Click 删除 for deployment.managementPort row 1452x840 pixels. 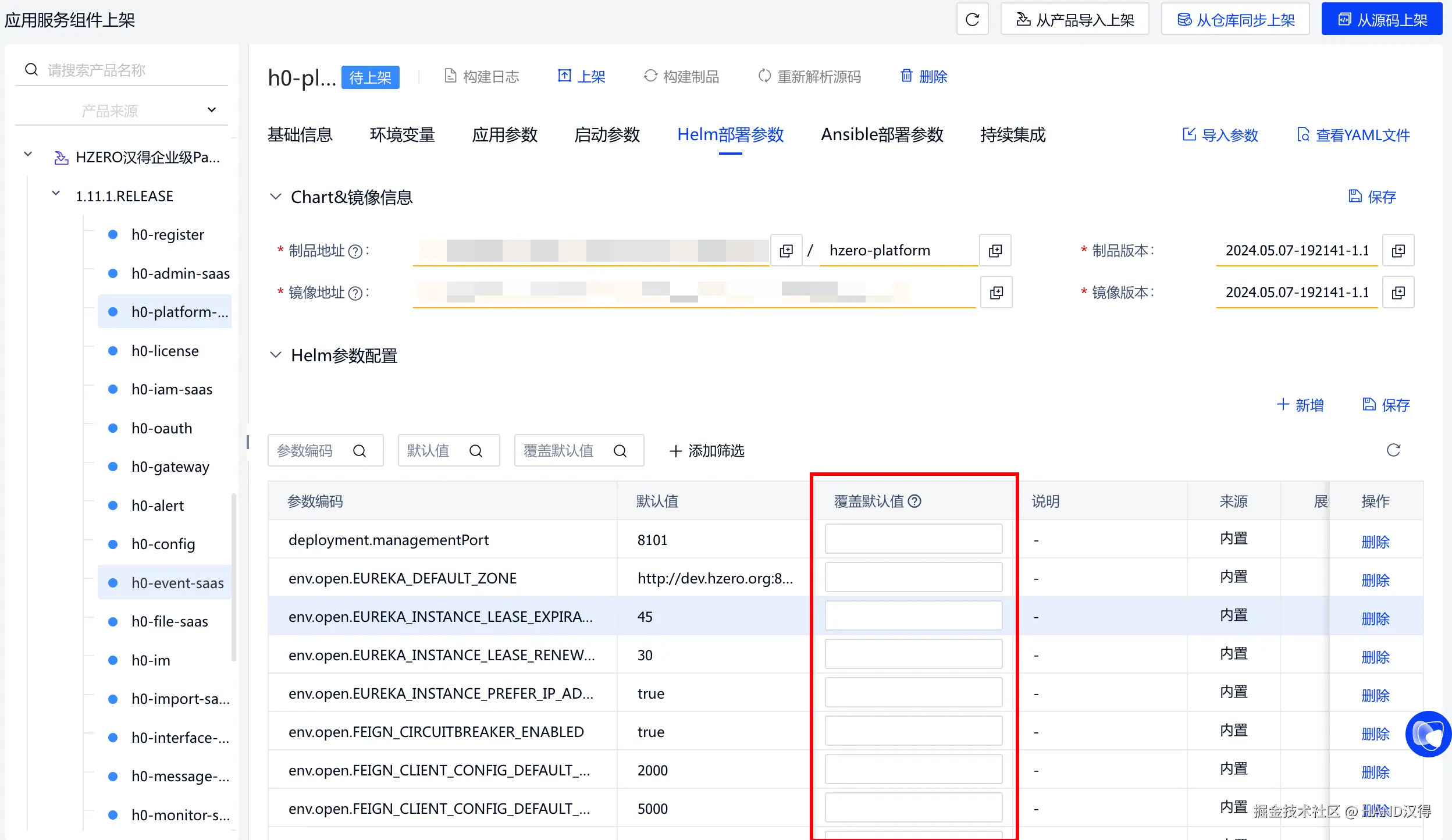[x=1375, y=542]
